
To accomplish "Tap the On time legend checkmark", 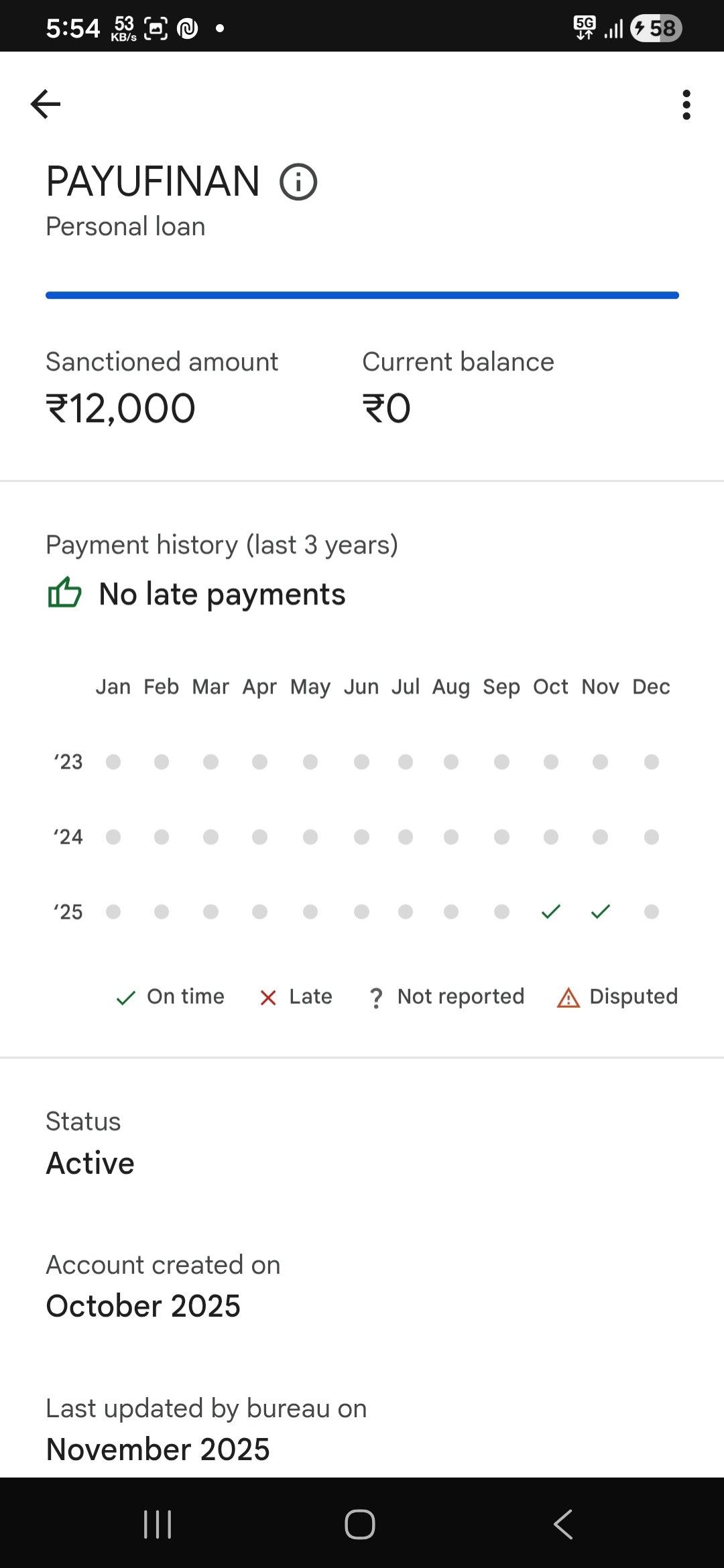I will tap(126, 998).
